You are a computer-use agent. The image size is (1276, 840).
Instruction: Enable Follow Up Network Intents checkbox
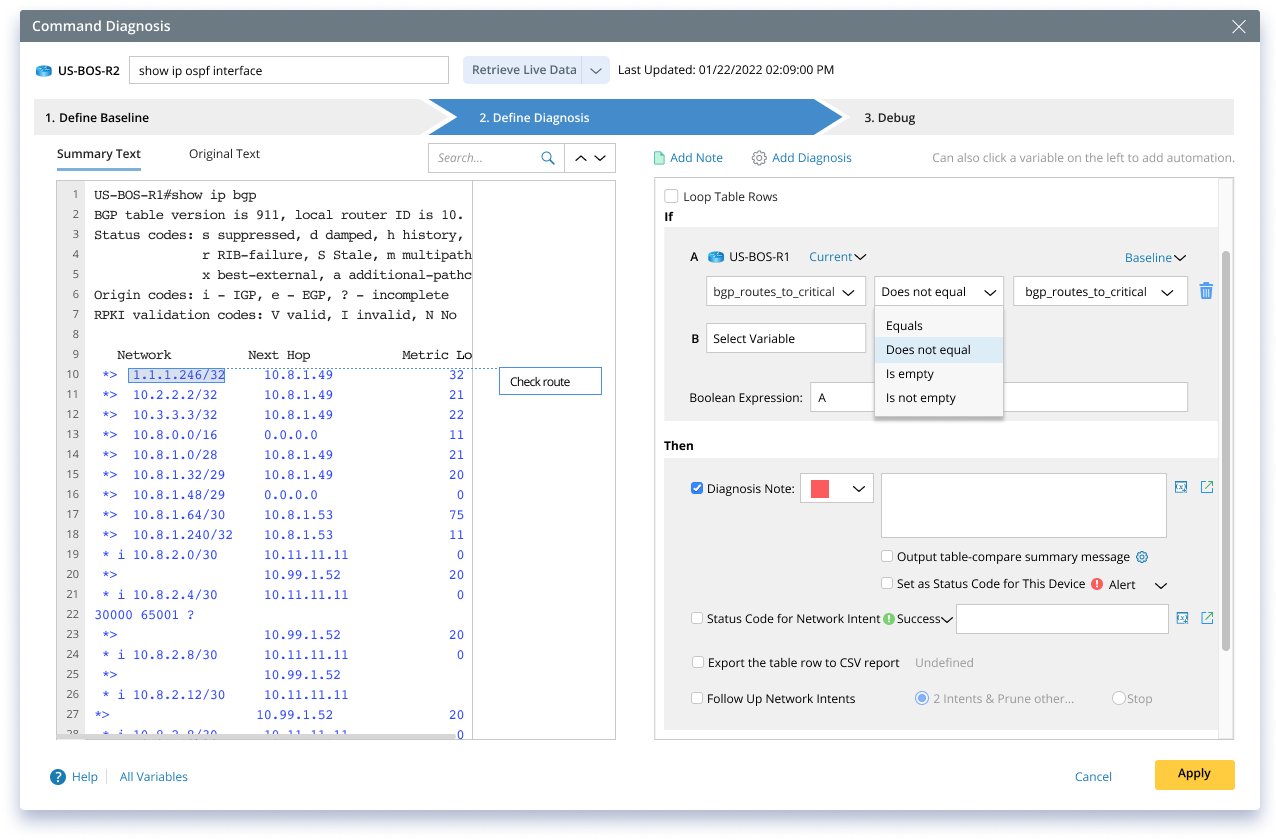click(698, 699)
